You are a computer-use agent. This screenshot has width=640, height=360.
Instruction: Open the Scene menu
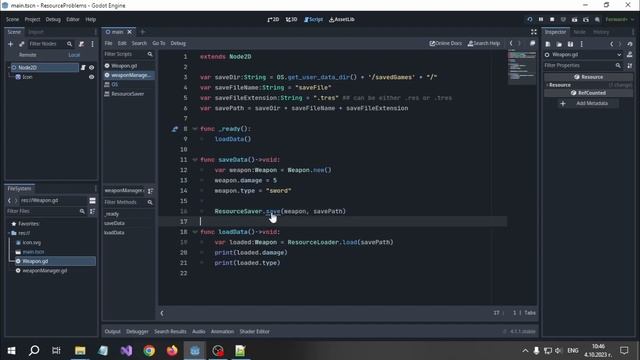click(12, 19)
